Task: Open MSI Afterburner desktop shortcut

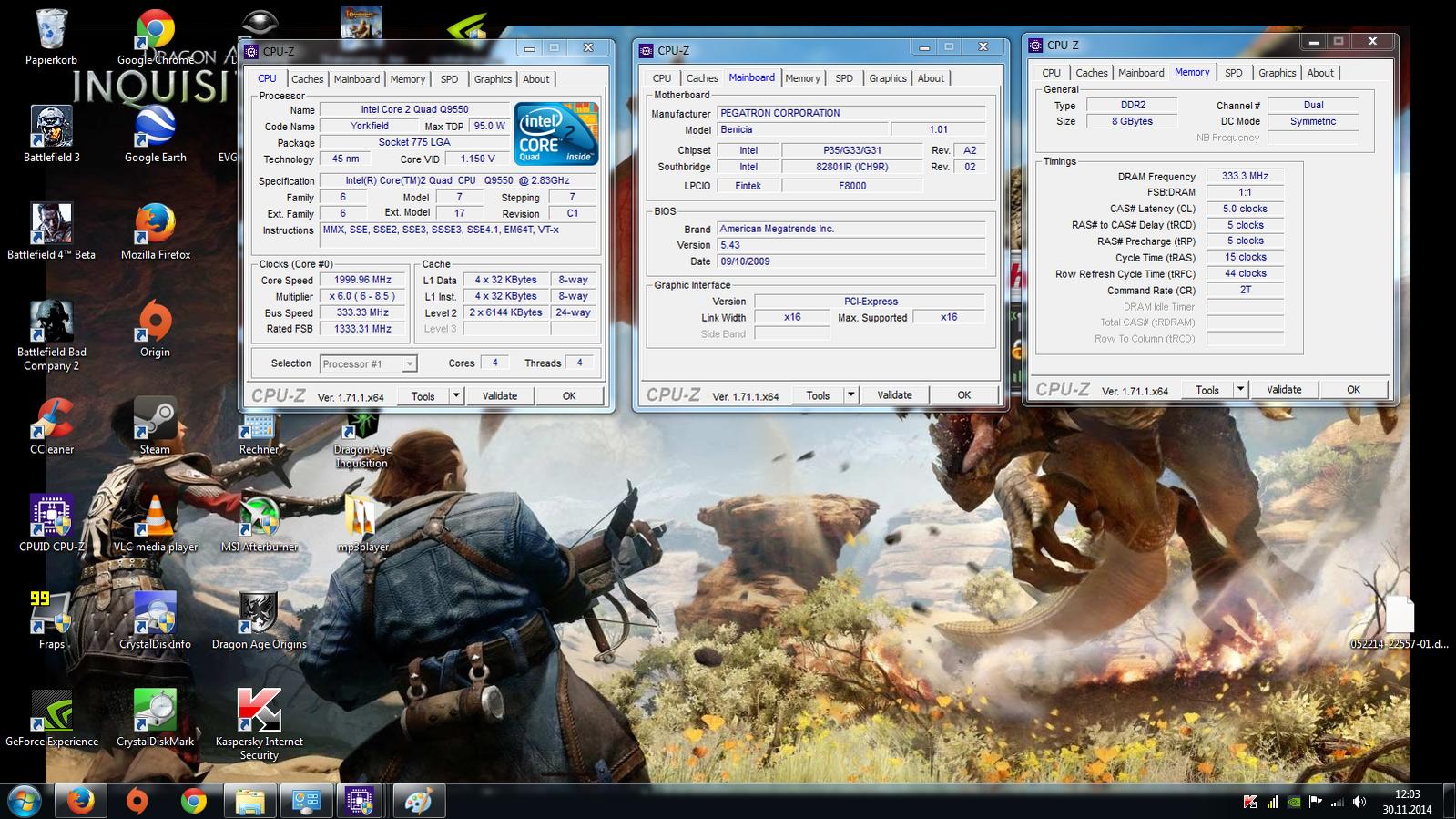Action: pyautogui.click(x=259, y=525)
